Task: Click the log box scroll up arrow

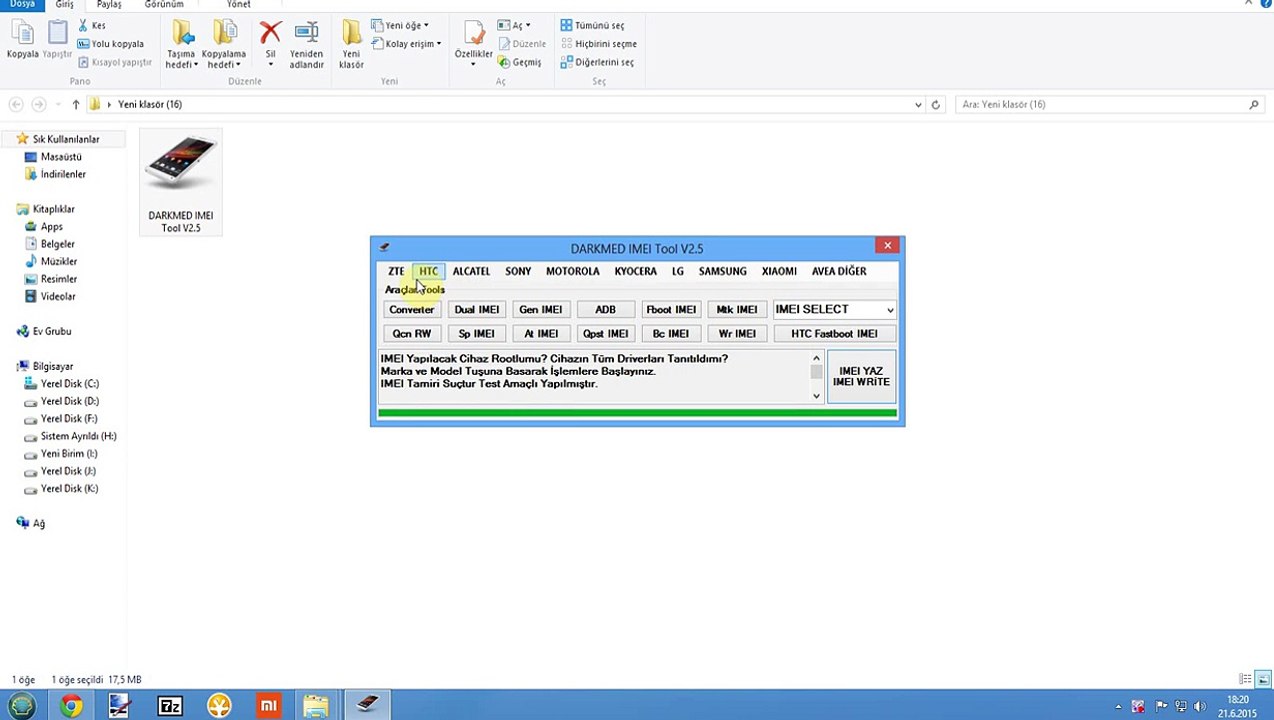Action: tap(816, 358)
